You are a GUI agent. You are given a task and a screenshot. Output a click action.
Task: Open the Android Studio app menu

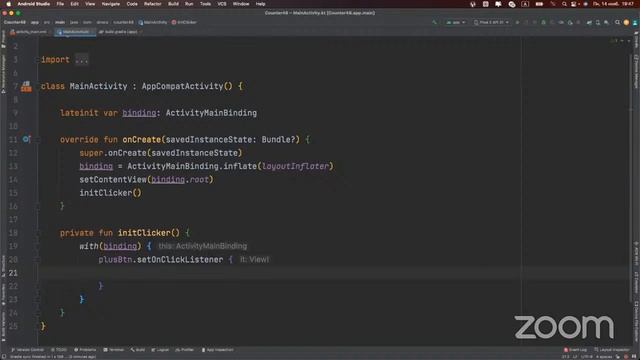33,4
